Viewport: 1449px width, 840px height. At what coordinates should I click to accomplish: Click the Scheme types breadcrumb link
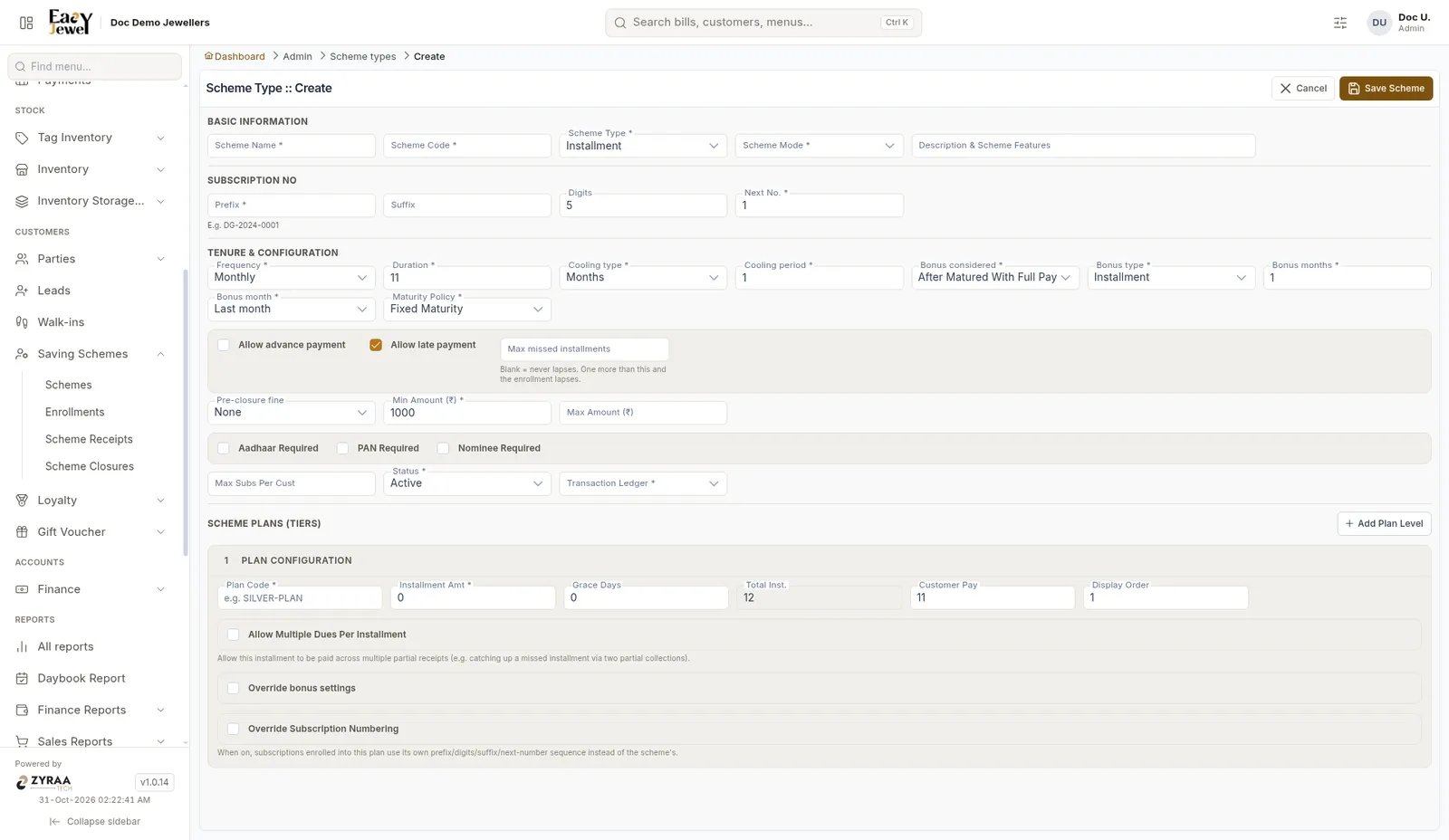tap(363, 56)
